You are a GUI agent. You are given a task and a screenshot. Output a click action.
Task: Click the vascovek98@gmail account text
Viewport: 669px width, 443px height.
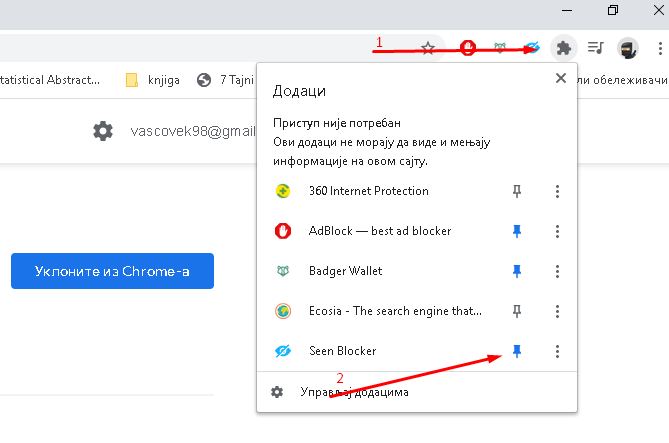[193, 131]
